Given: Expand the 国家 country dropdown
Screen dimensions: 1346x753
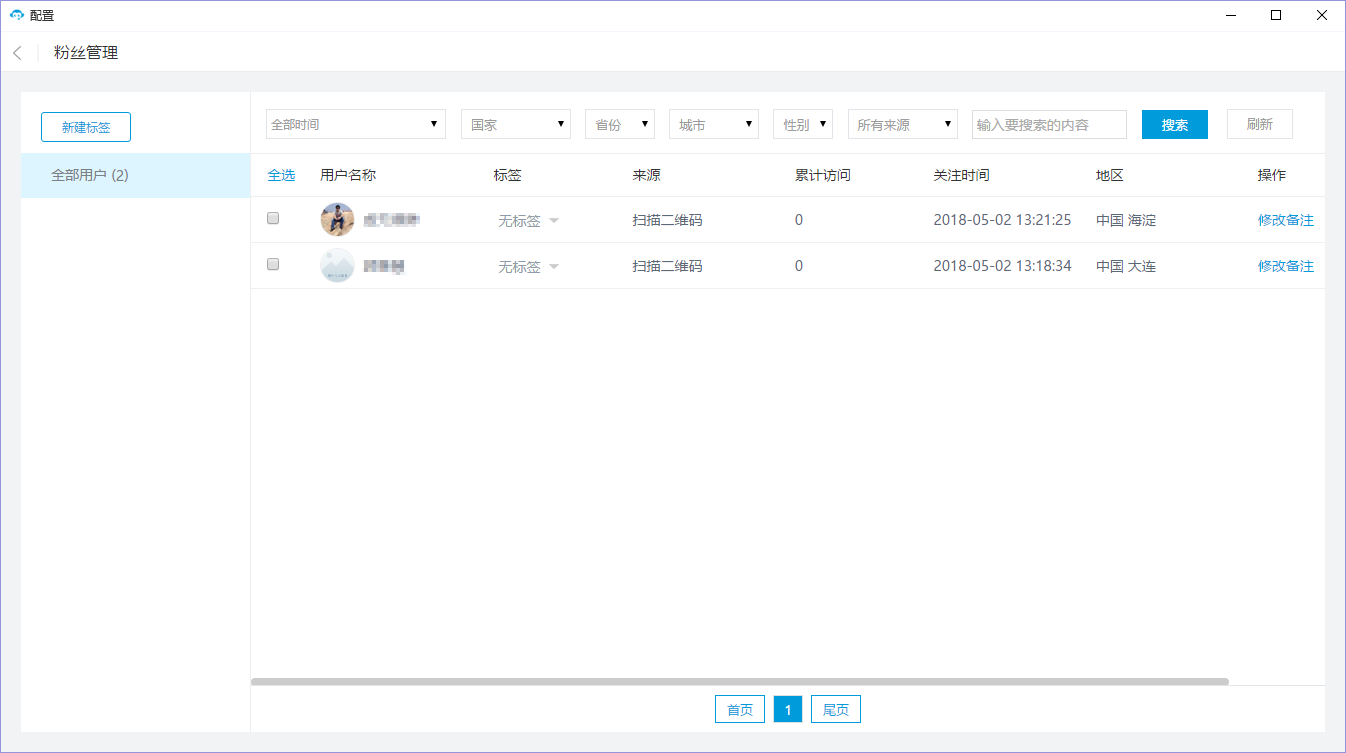Looking at the screenshot, I should click(515, 124).
